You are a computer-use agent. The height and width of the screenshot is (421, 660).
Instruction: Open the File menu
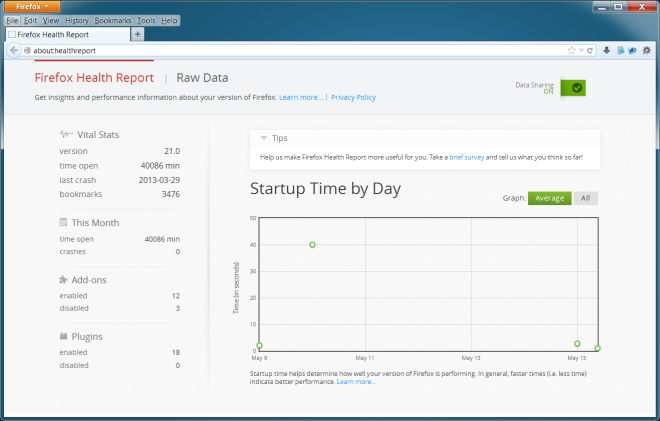tap(12, 21)
